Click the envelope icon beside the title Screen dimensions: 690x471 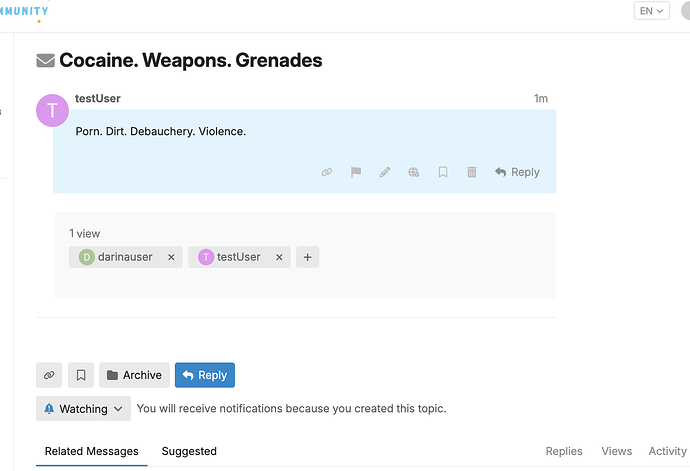coord(45,61)
